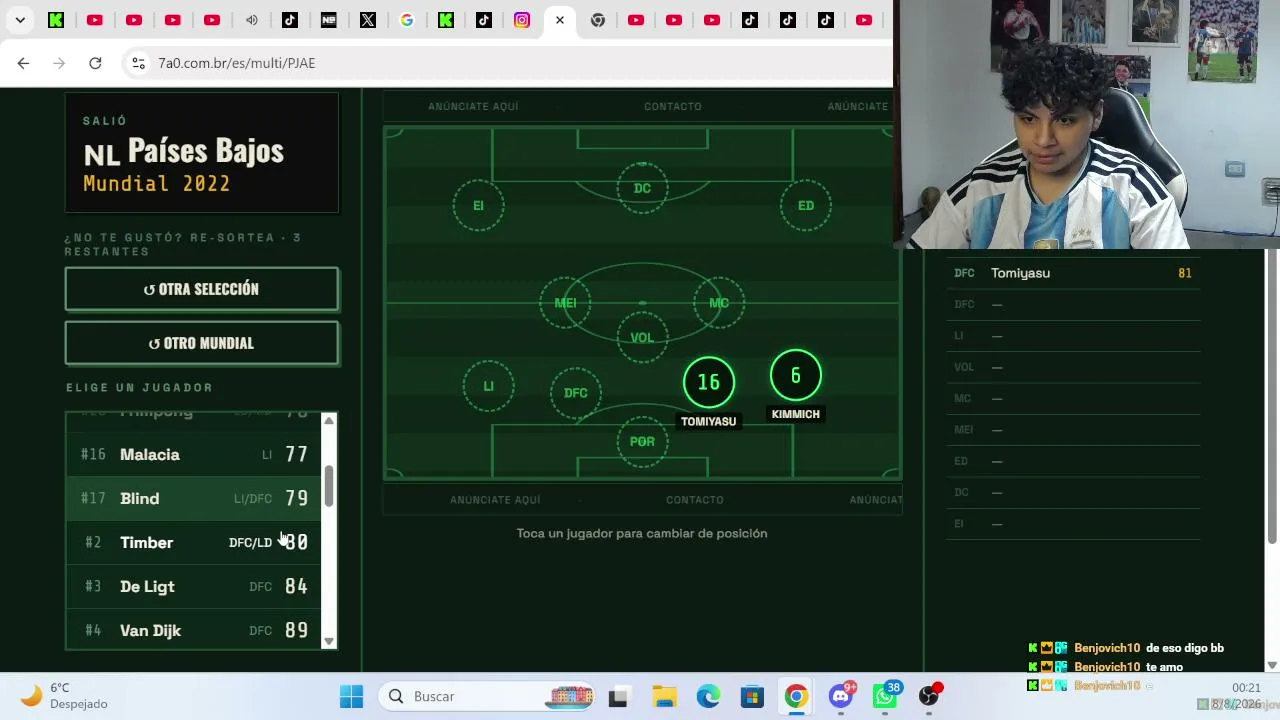Reload the current page
Screen dimensions: 1280x720
[95, 63]
